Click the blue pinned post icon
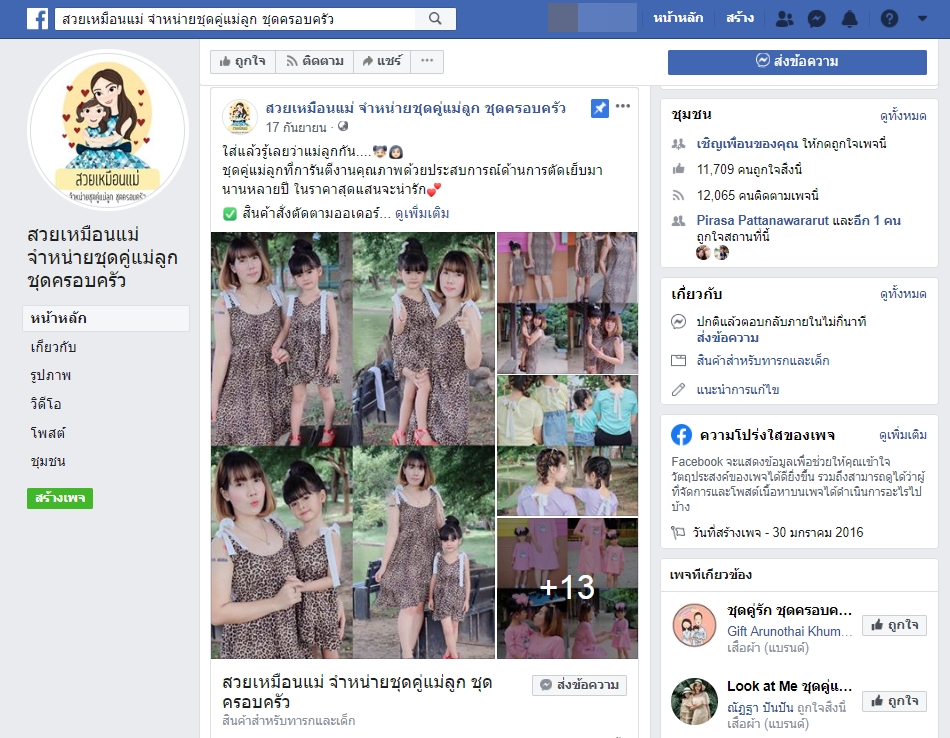 point(600,108)
